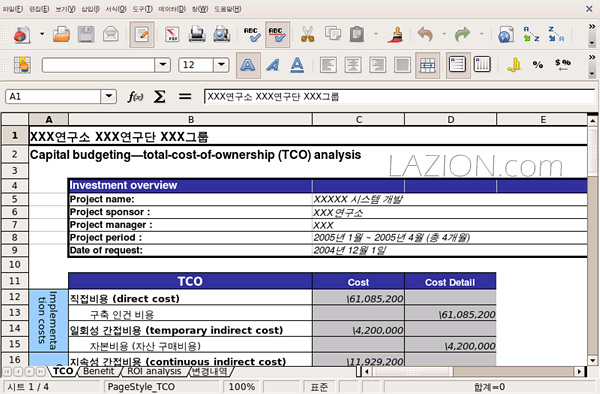The width and height of the screenshot is (600, 394).
Task: Switch to the ROI analysis sheet tab
Action: [154, 371]
